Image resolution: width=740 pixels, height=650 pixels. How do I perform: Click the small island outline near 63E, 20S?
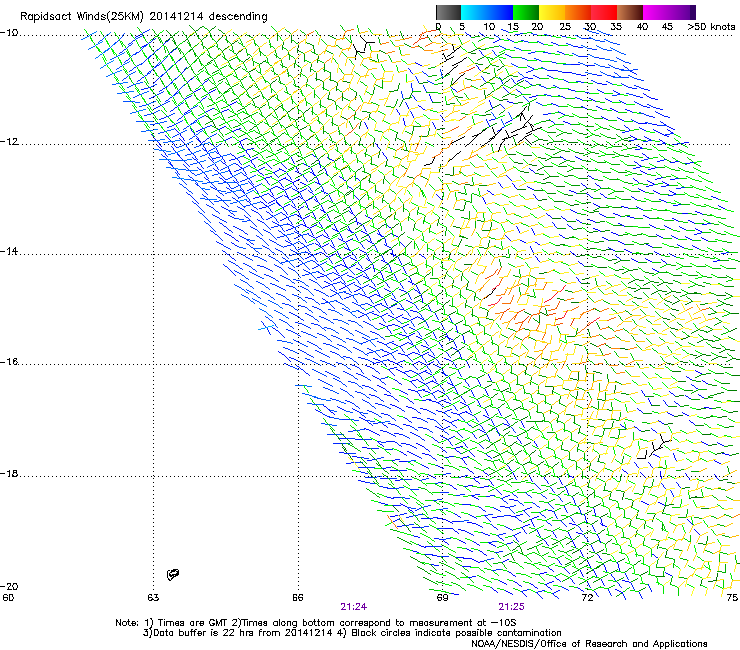tap(173, 574)
